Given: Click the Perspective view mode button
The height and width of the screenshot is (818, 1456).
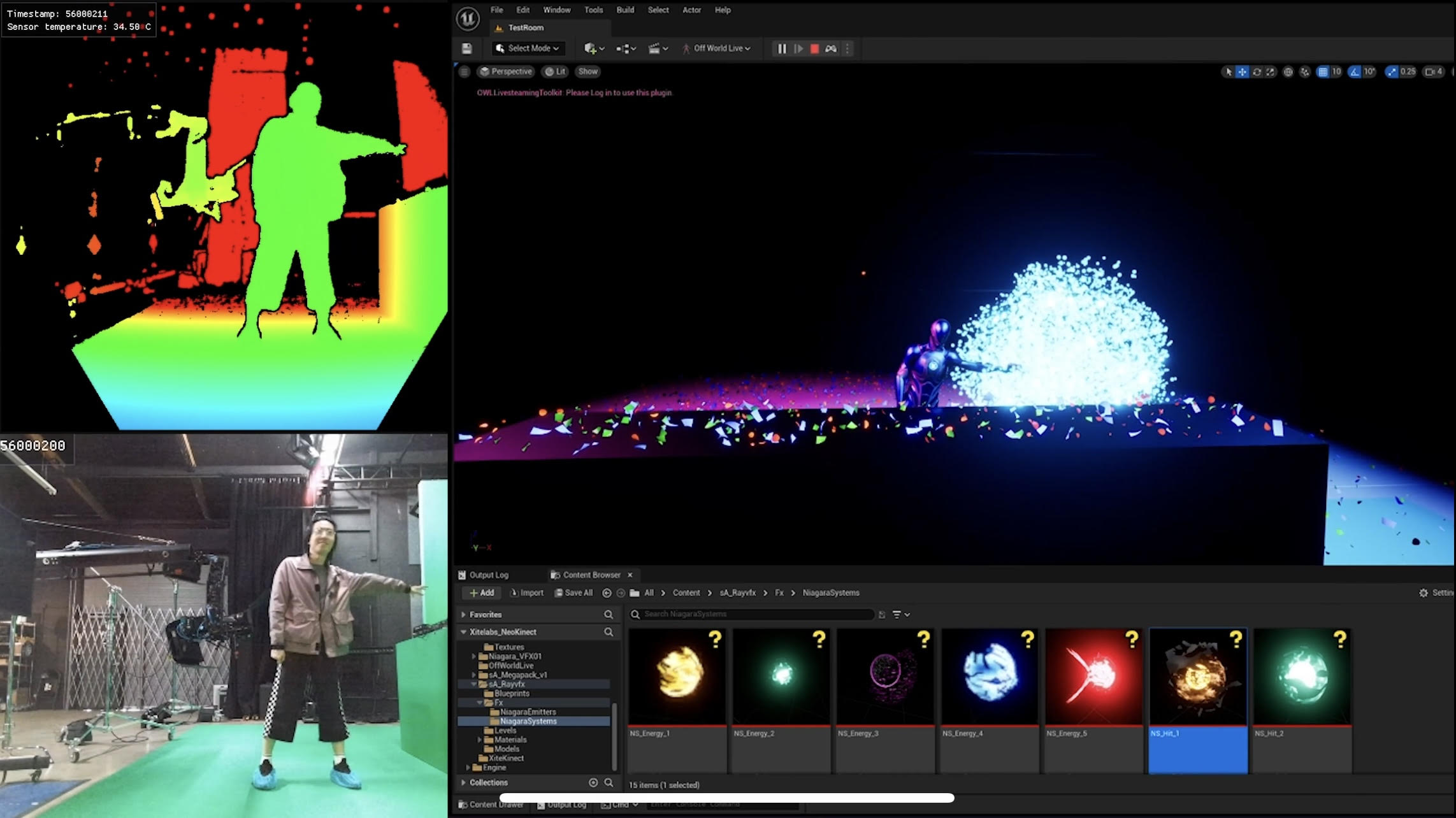Looking at the screenshot, I should pos(506,71).
